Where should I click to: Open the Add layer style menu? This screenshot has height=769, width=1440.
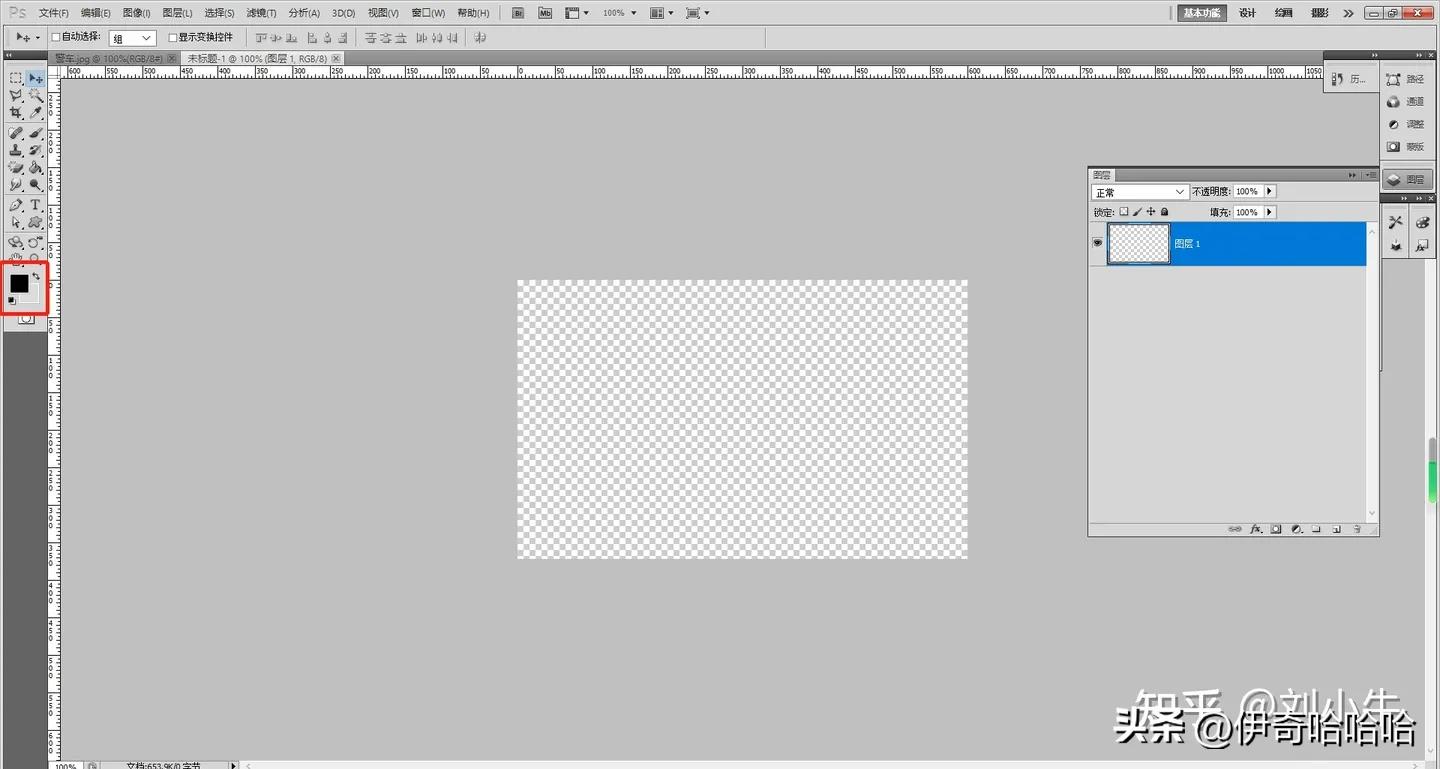(x=1257, y=528)
